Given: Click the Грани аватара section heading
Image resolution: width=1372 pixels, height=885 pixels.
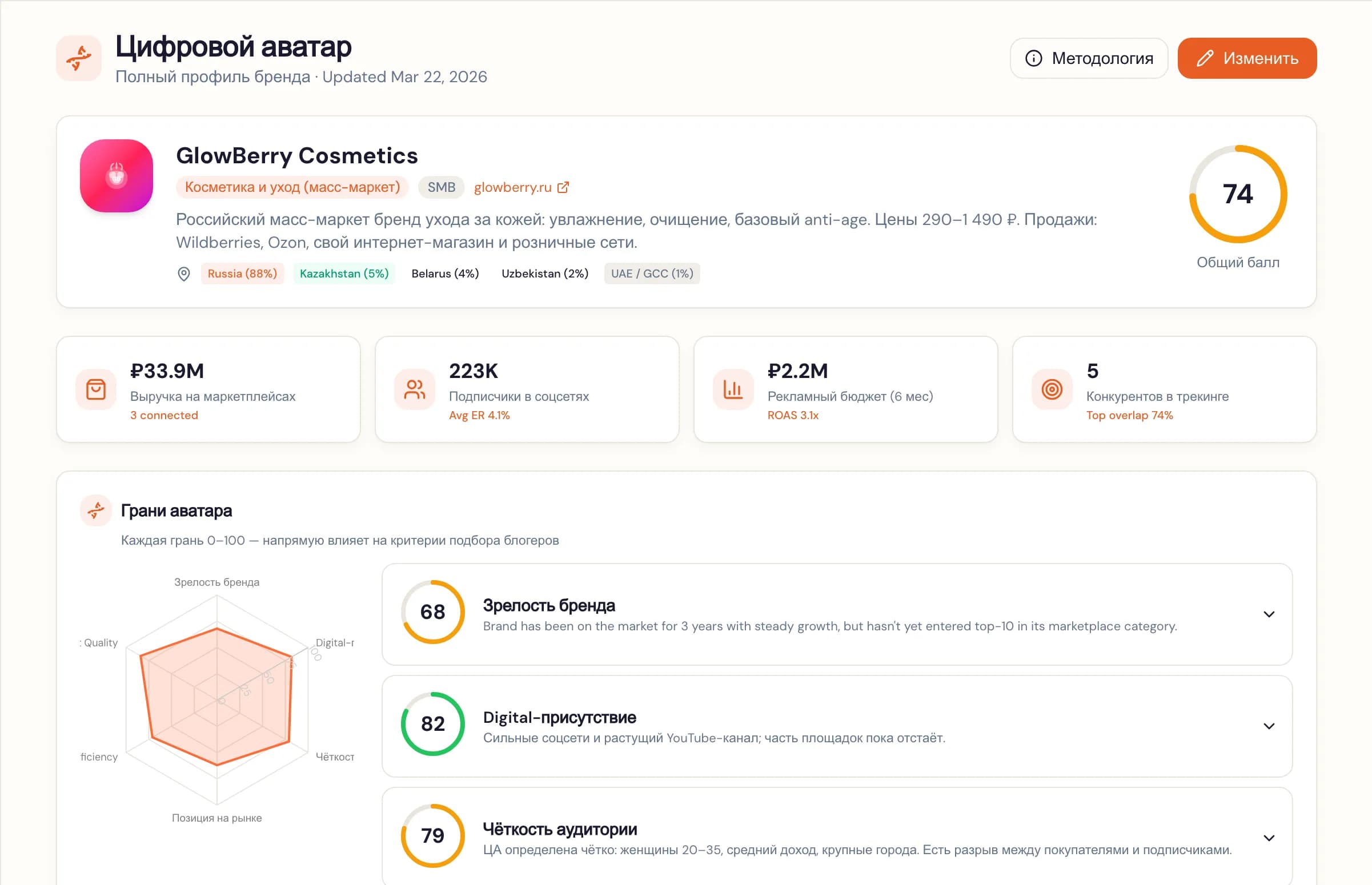Looking at the screenshot, I should (x=176, y=510).
